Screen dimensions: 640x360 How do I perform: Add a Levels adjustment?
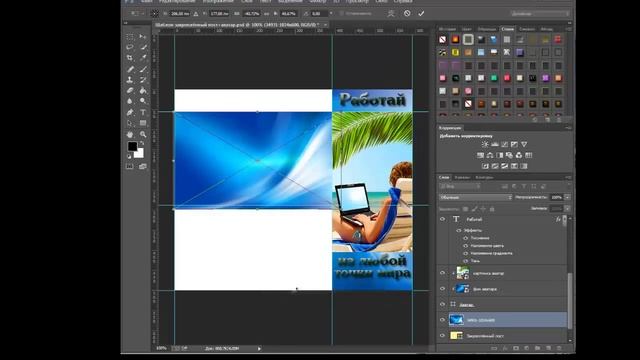tap(495, 144)
